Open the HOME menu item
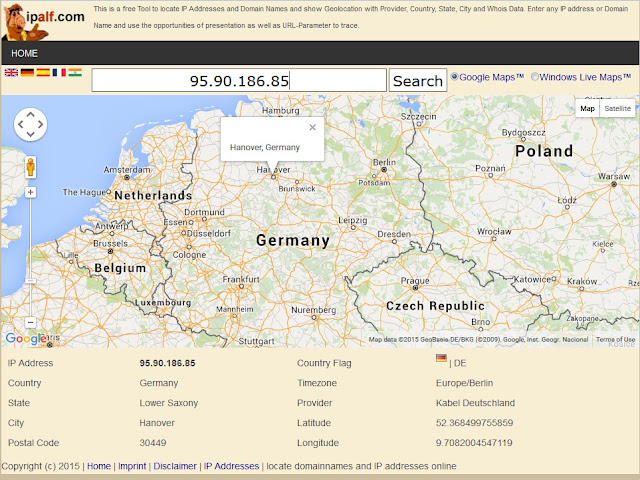This screenshot has width=640, height=480. [24, 53]
